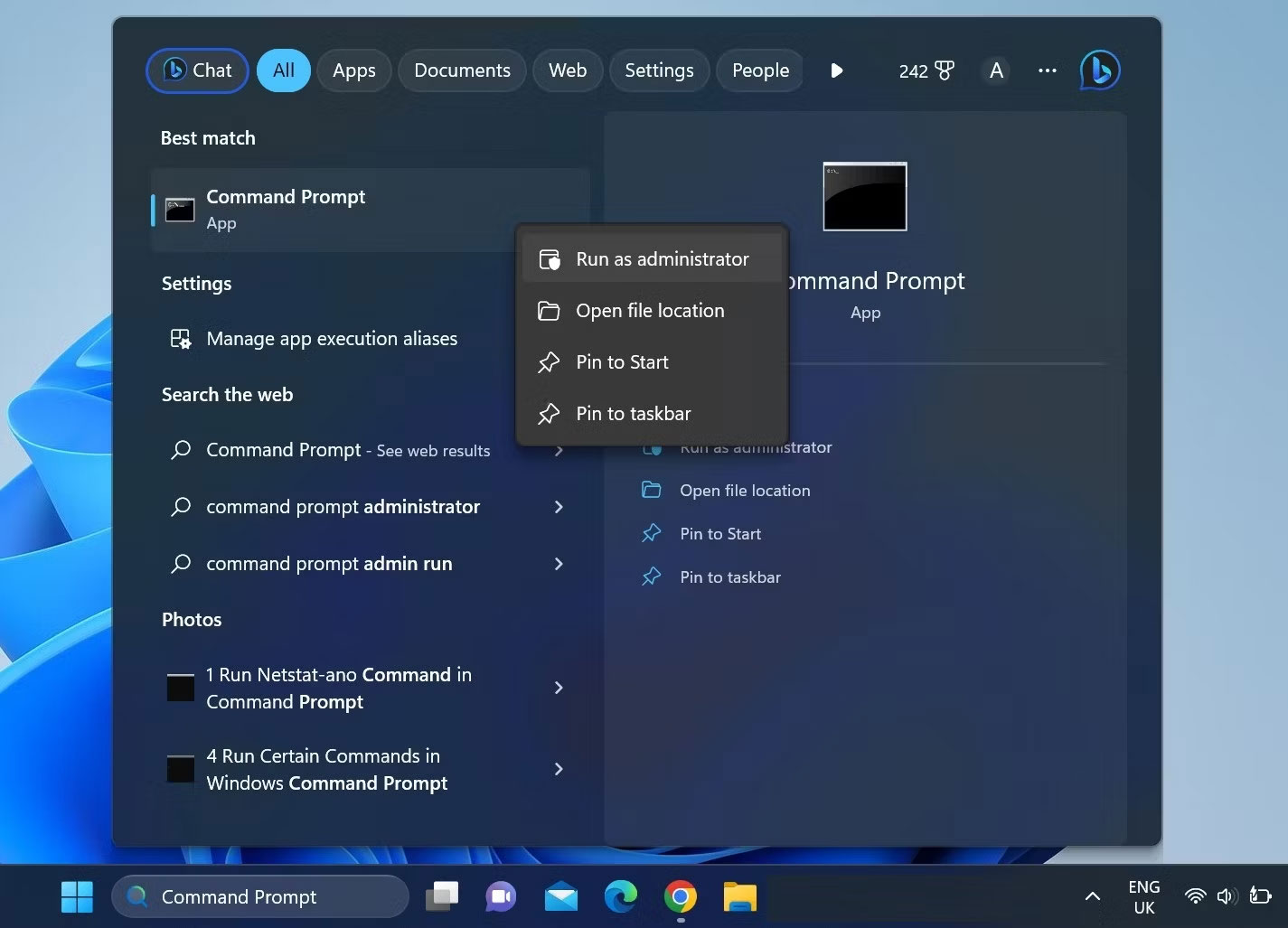Launch Google Chrome from the taskbar

pyautogui.click(x=680, y=896)
